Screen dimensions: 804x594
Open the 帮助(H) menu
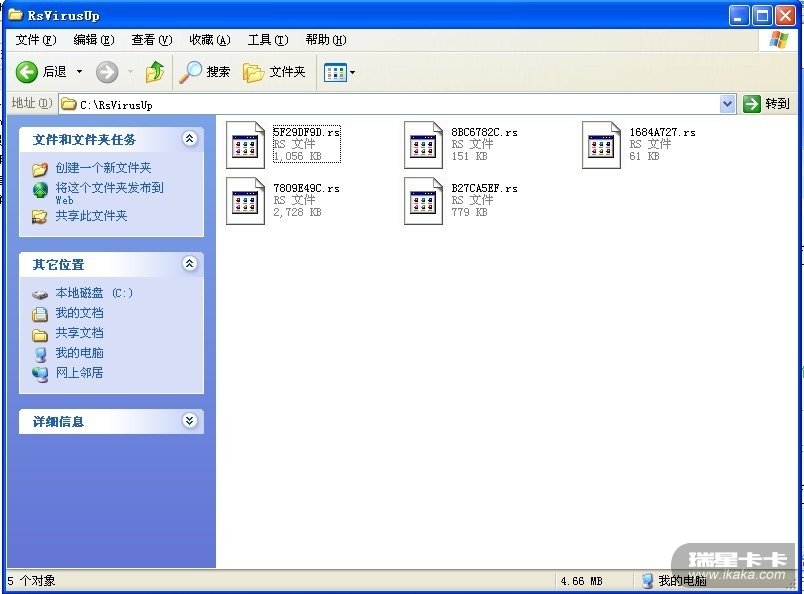tap(326, 39)
